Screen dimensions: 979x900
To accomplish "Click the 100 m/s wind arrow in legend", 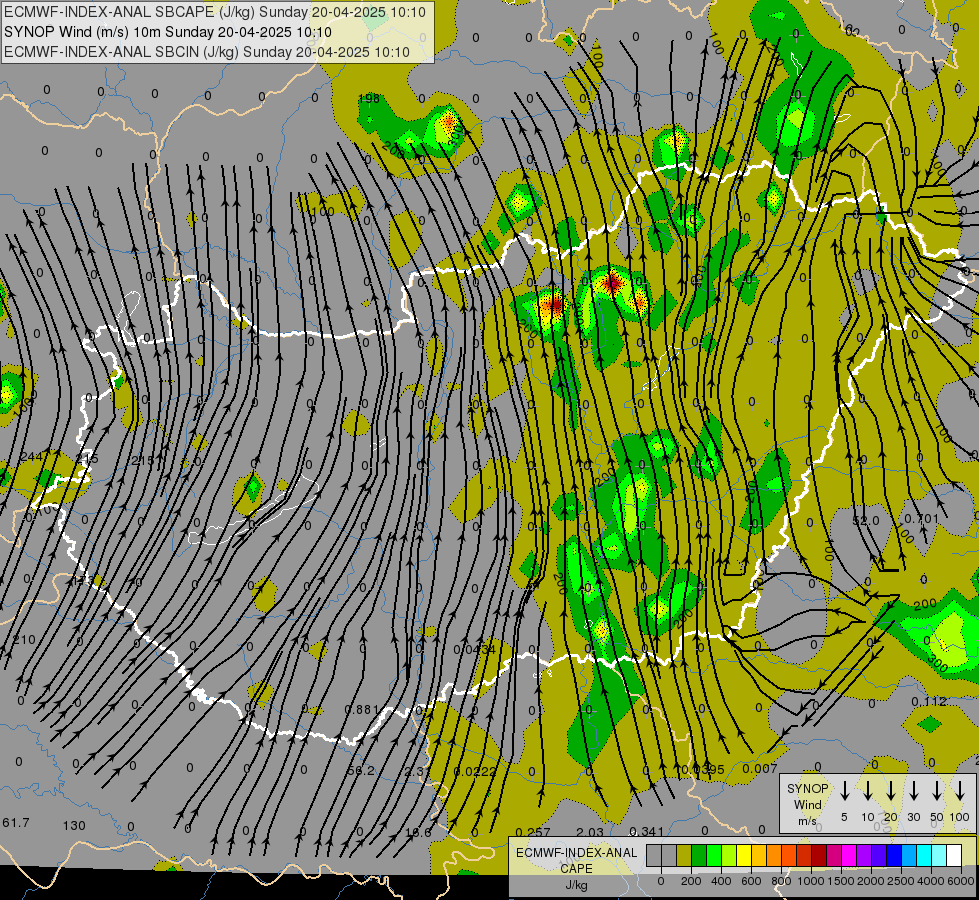I will 960,790.
